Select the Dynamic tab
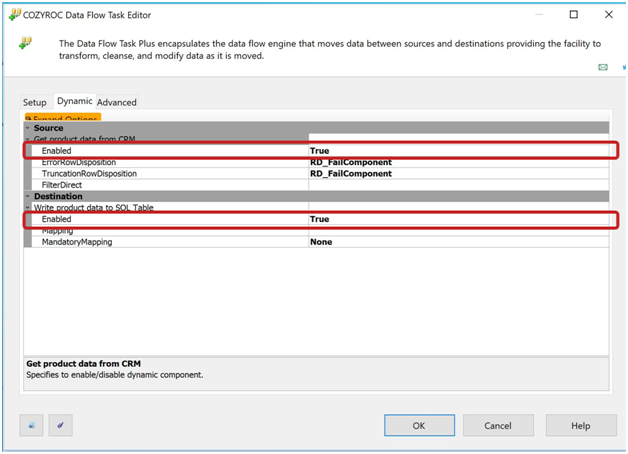This screenshot has height=454, width=628. click(74, 101)
